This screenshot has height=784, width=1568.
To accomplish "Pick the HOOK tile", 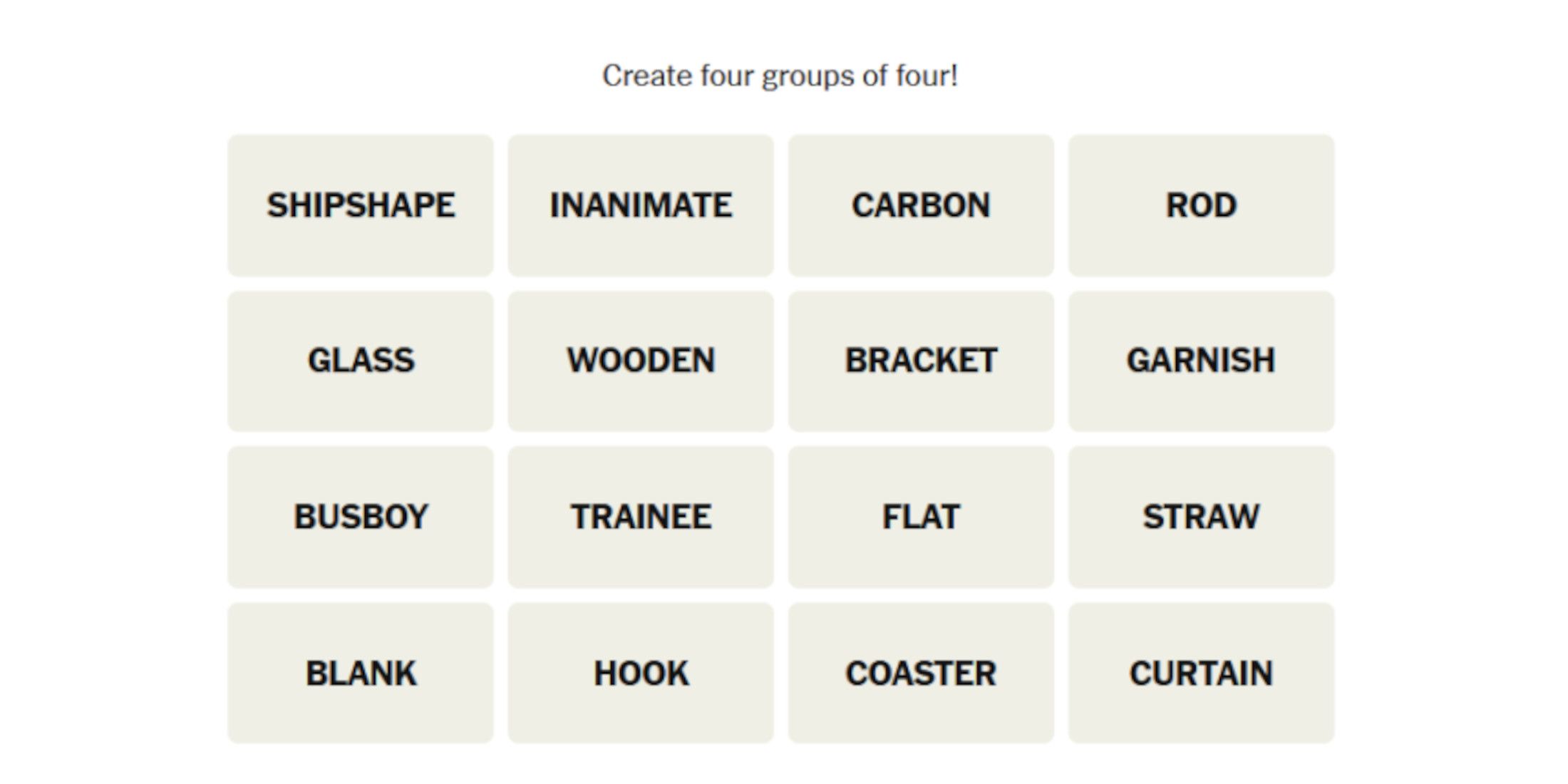I will (641, 674).
